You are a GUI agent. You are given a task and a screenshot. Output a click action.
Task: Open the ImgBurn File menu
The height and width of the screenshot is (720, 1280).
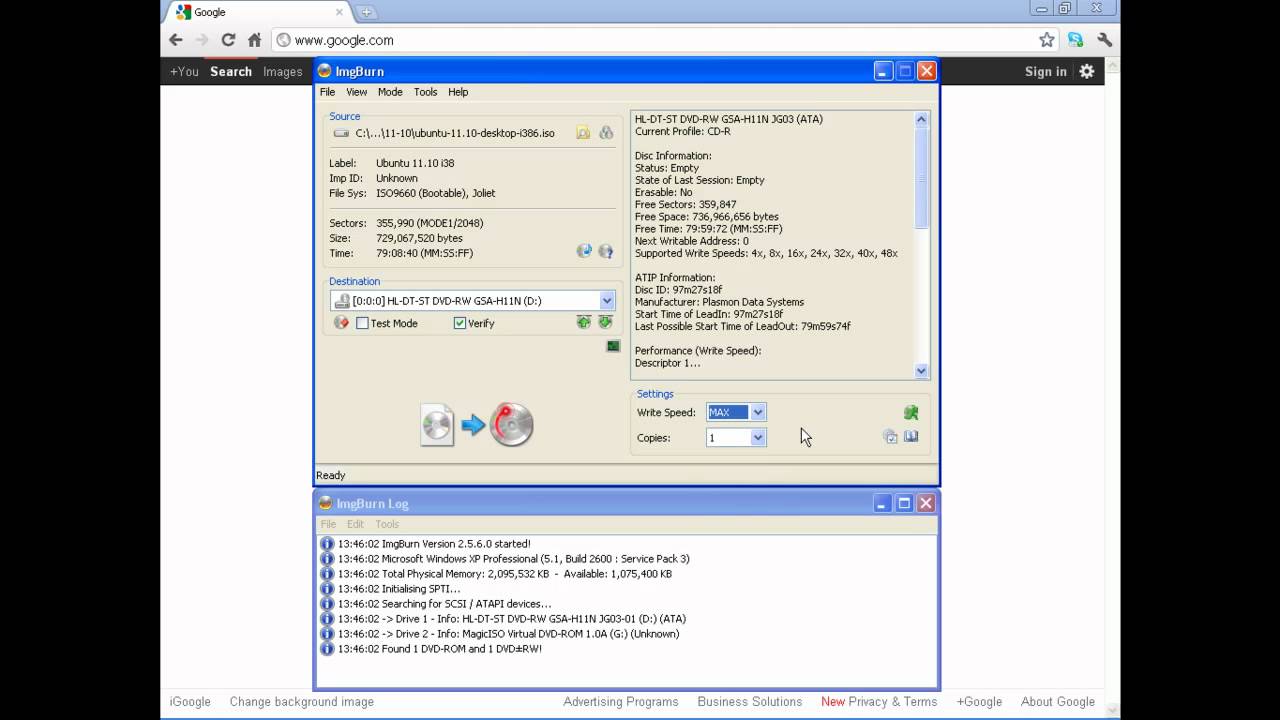coord(327,92)
